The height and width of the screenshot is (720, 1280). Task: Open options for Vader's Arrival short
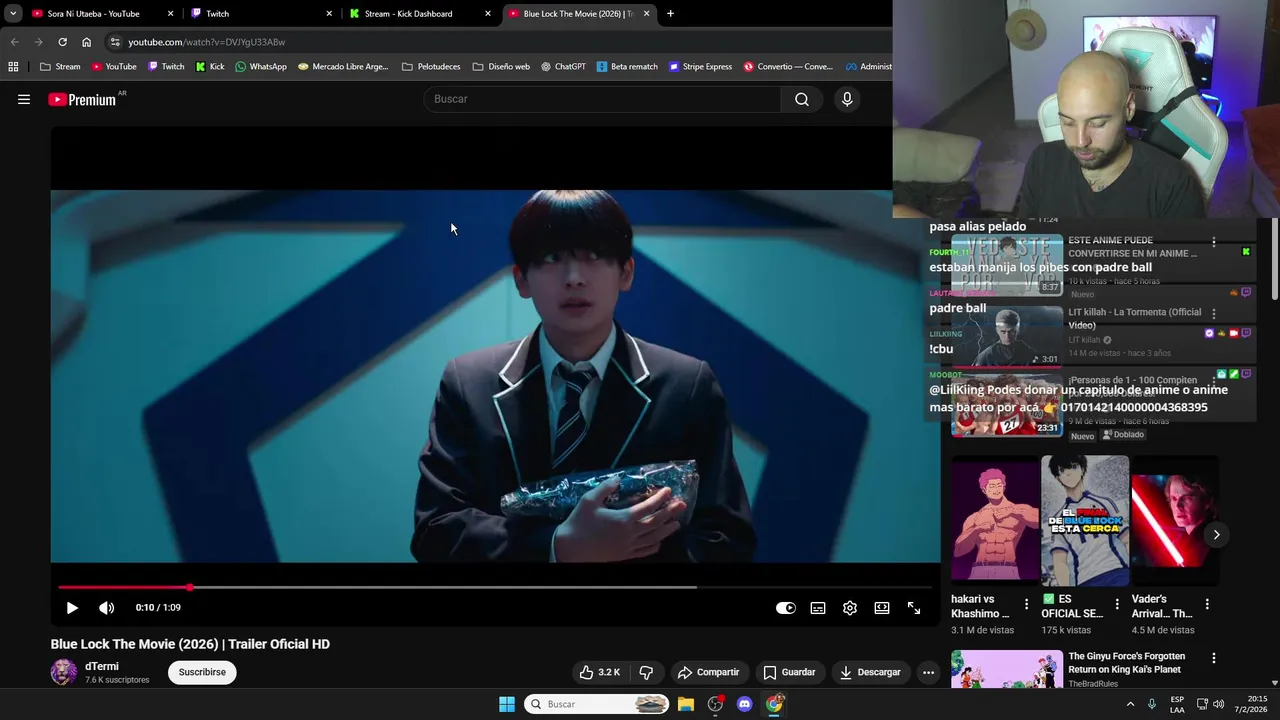1207,604
